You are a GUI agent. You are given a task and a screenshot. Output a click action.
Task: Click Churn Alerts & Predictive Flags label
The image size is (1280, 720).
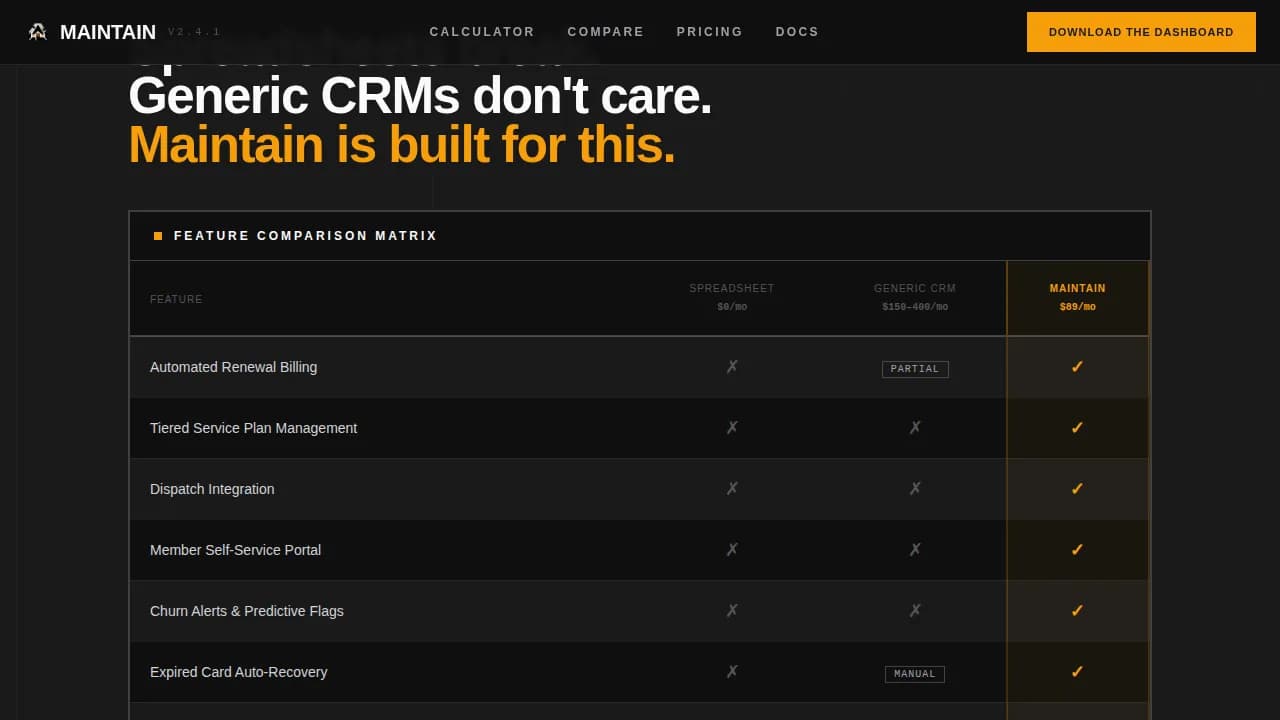(x=246, y=611)
